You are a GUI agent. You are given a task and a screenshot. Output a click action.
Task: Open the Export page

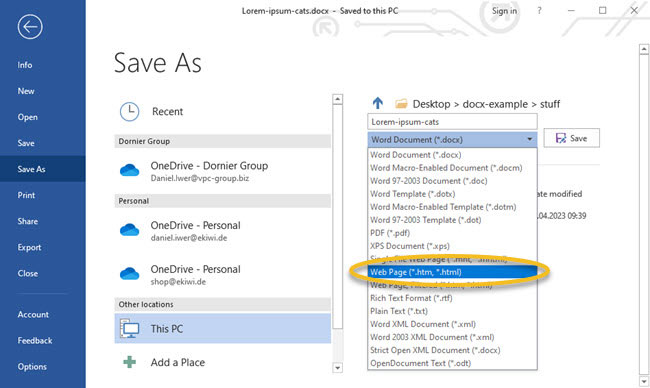pos(29,247)
